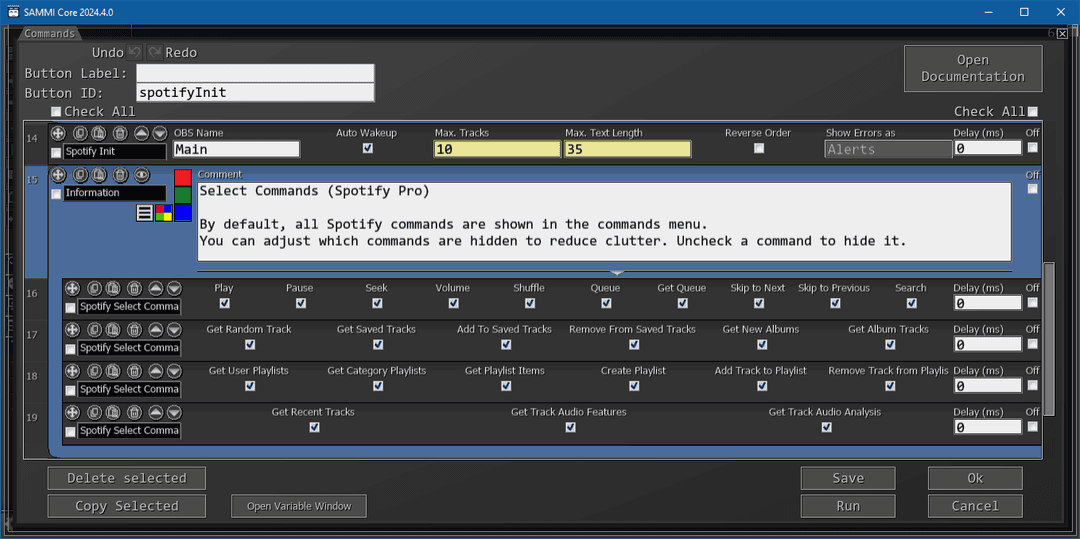Click the Save button
This screenshot has width=1080, height=539.
click(848, 478)
